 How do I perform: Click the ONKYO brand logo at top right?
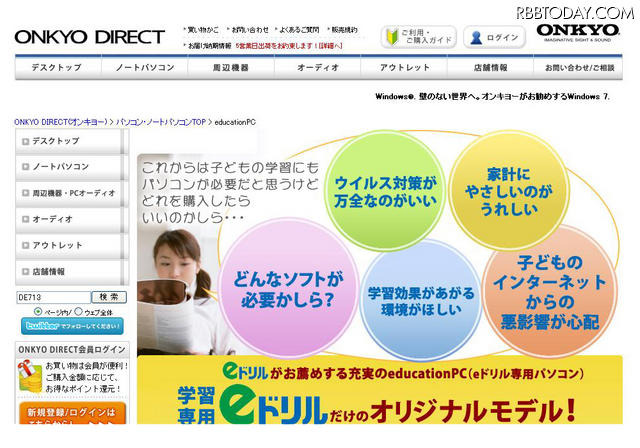pos(578,32)
